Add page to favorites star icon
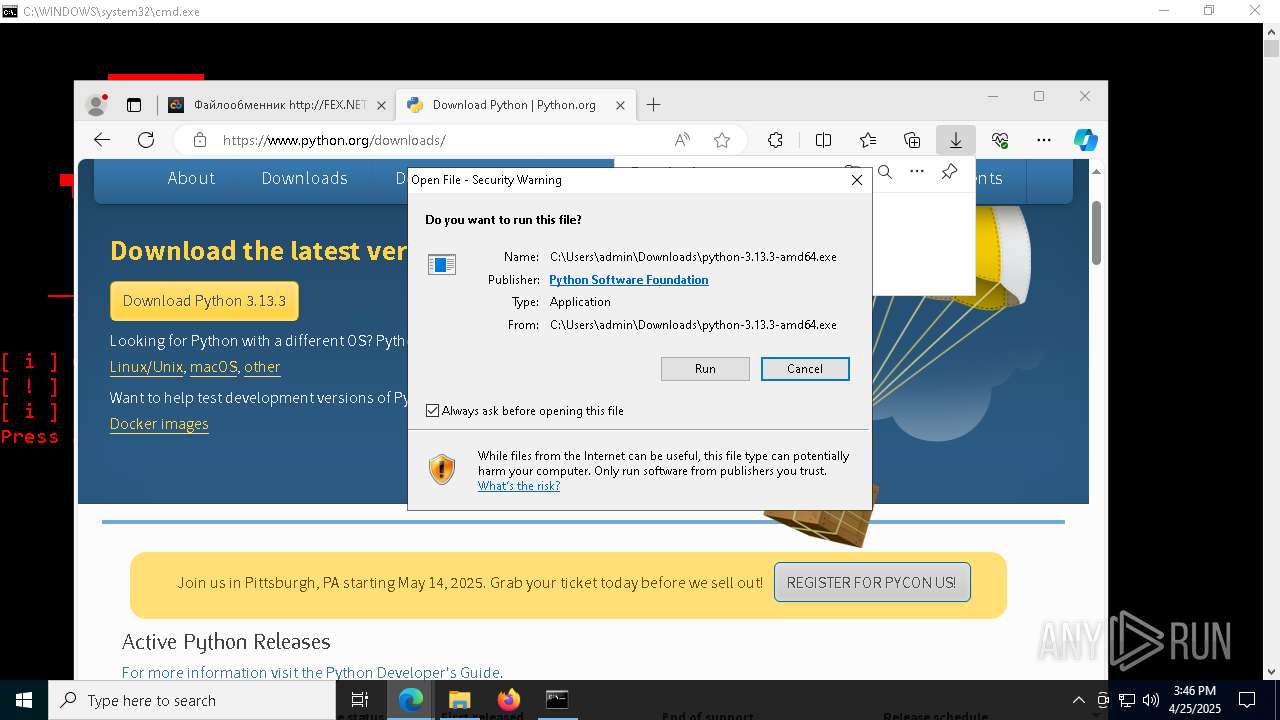The height and width of the screenshot is (720, 1280). click(x=722, y=140)
